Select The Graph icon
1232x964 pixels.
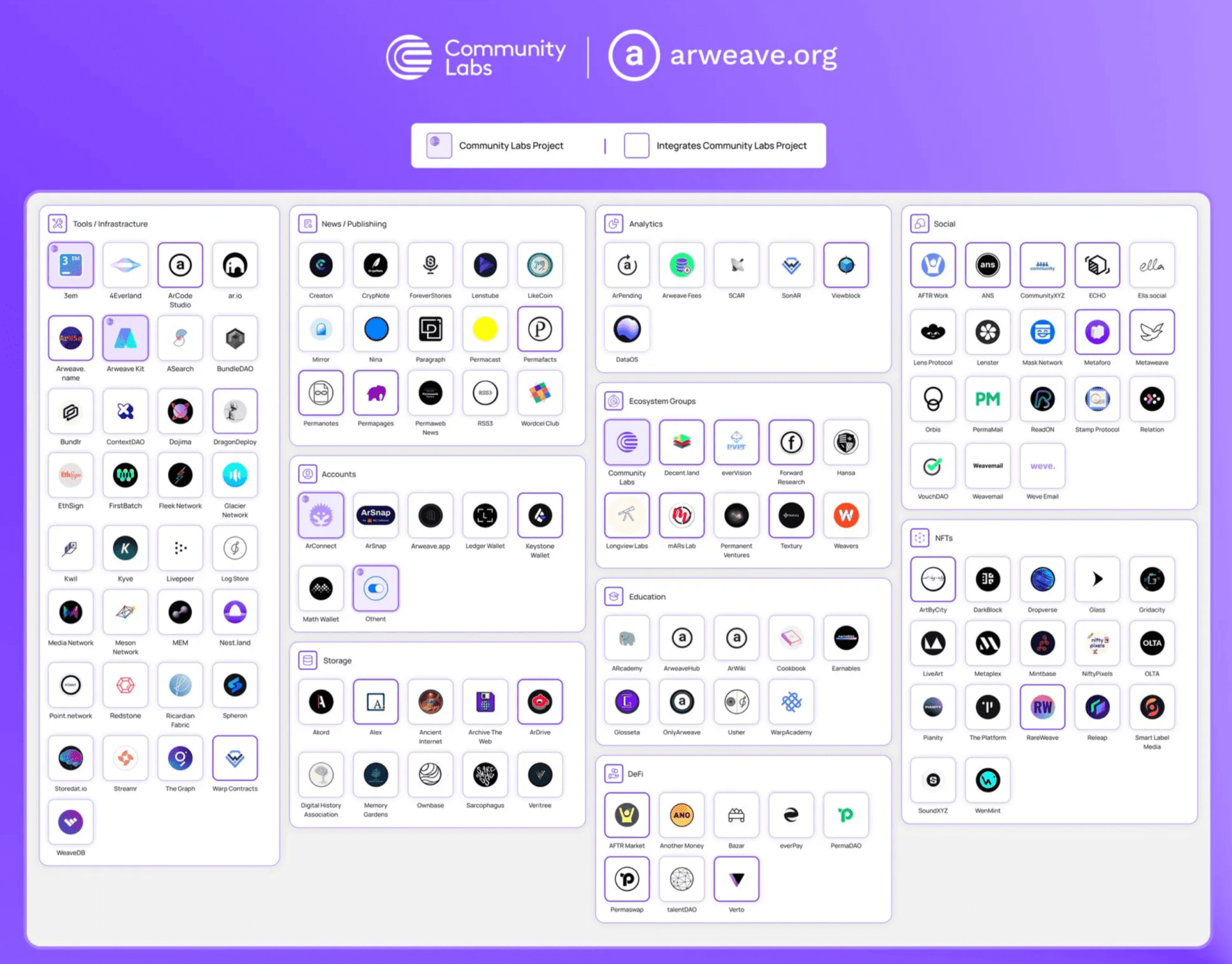pyautogui.click(x=180, y=759)
